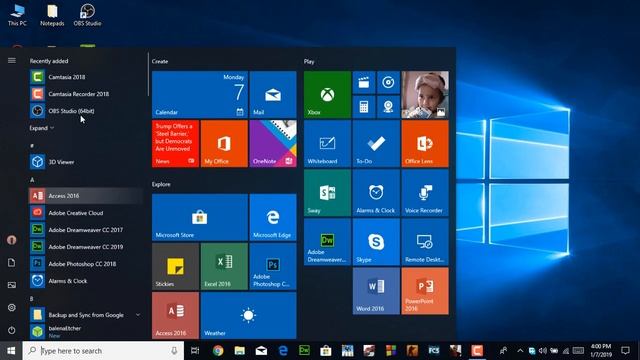Open the Adobe Photoshop tile
The height and width of the screenshot is (360, 640).
pyautogui.click(x=273, y=266)
